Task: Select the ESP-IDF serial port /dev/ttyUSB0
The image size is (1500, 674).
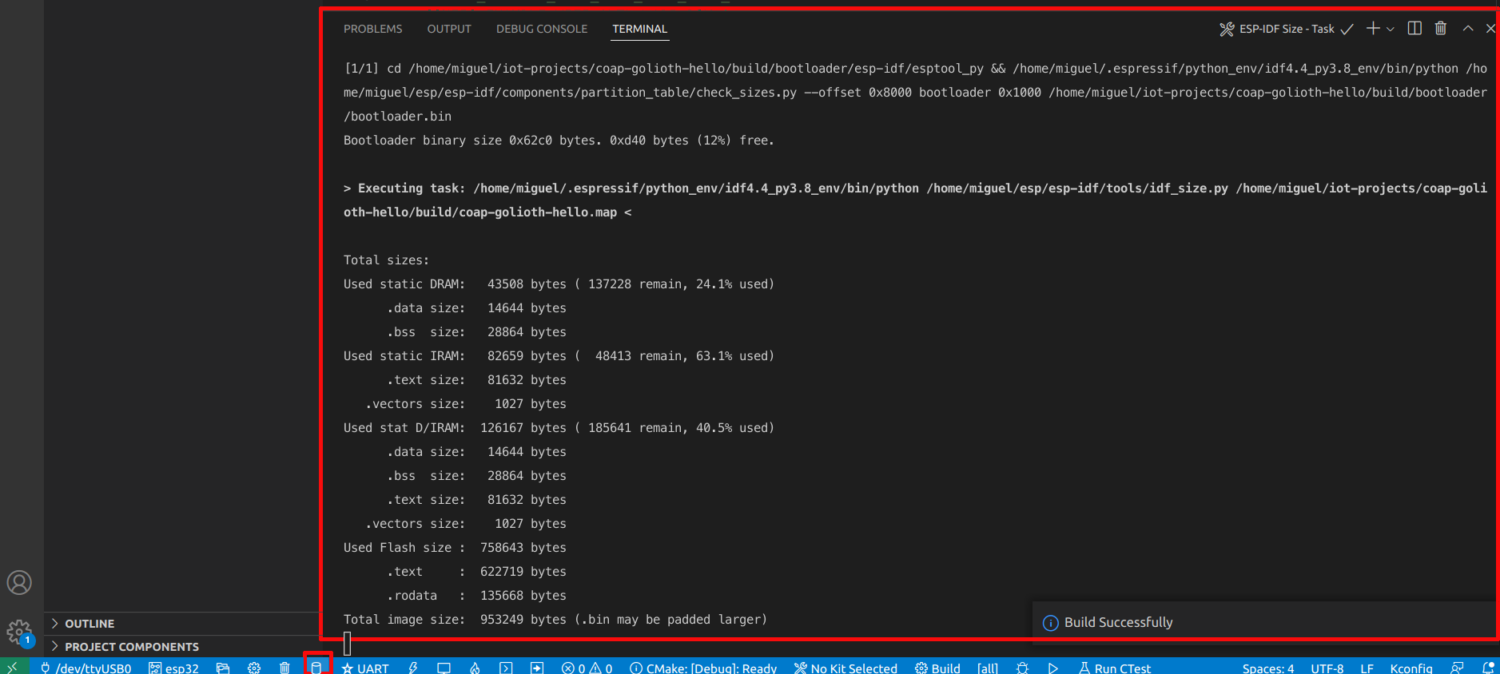Action: click(87, 667)
